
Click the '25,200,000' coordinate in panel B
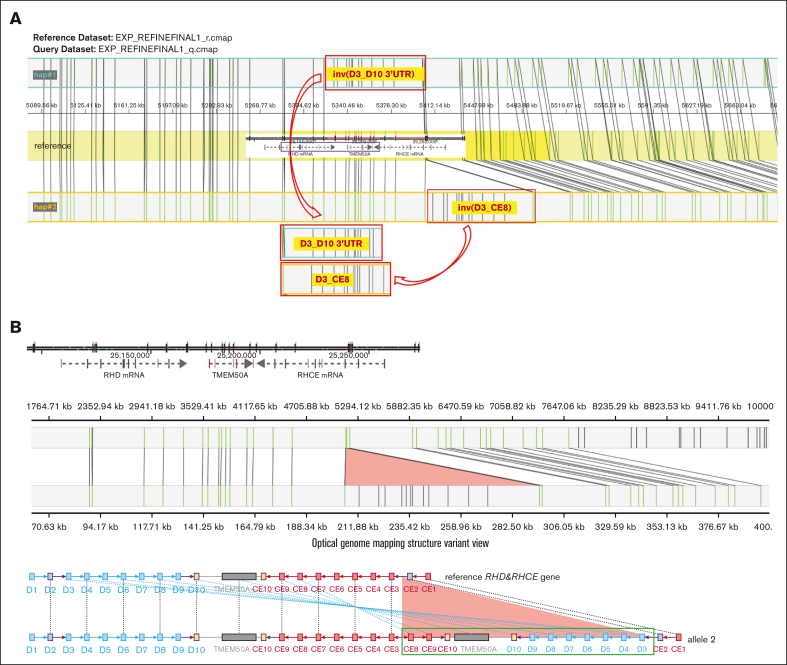[x=237, y=355]
